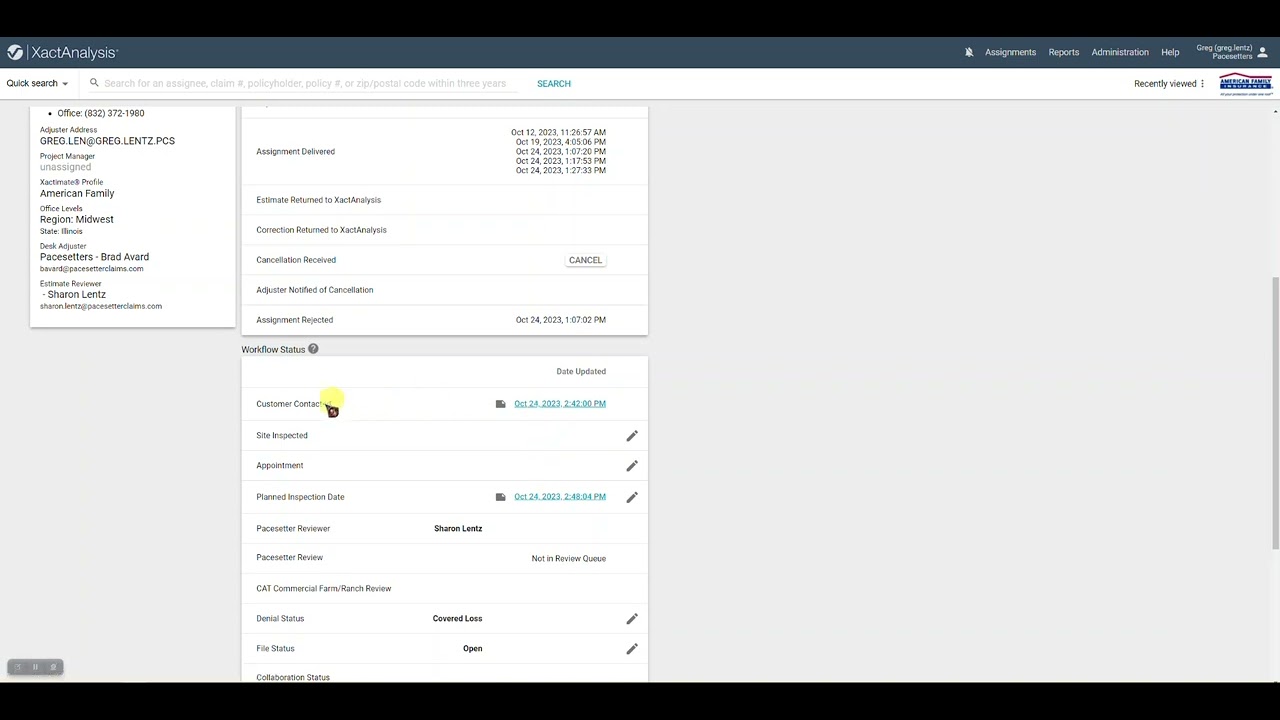Viewport: 1280px width, 720px height.
Task: Click bavard@pacesetterclaims.com email
Action: tap(91, 269)
